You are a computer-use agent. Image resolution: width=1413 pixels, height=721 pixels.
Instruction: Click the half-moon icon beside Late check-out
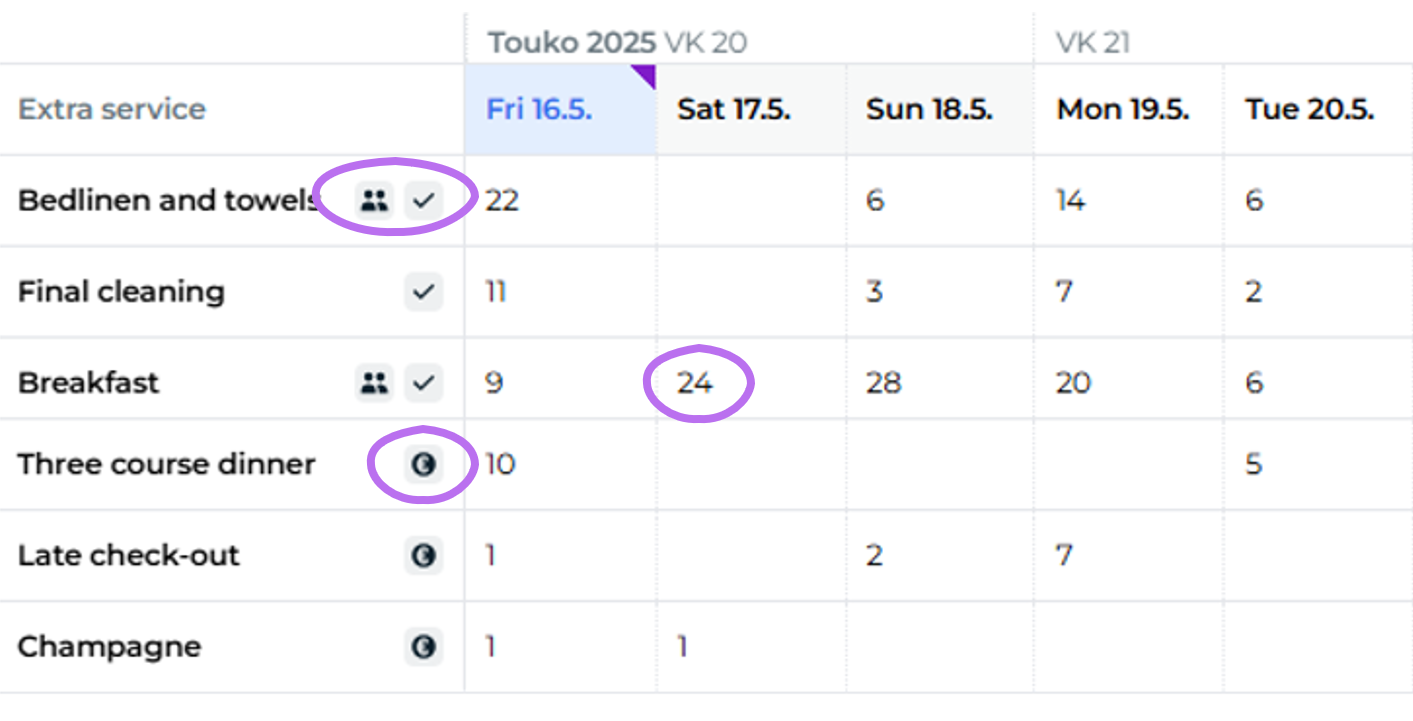424,555
